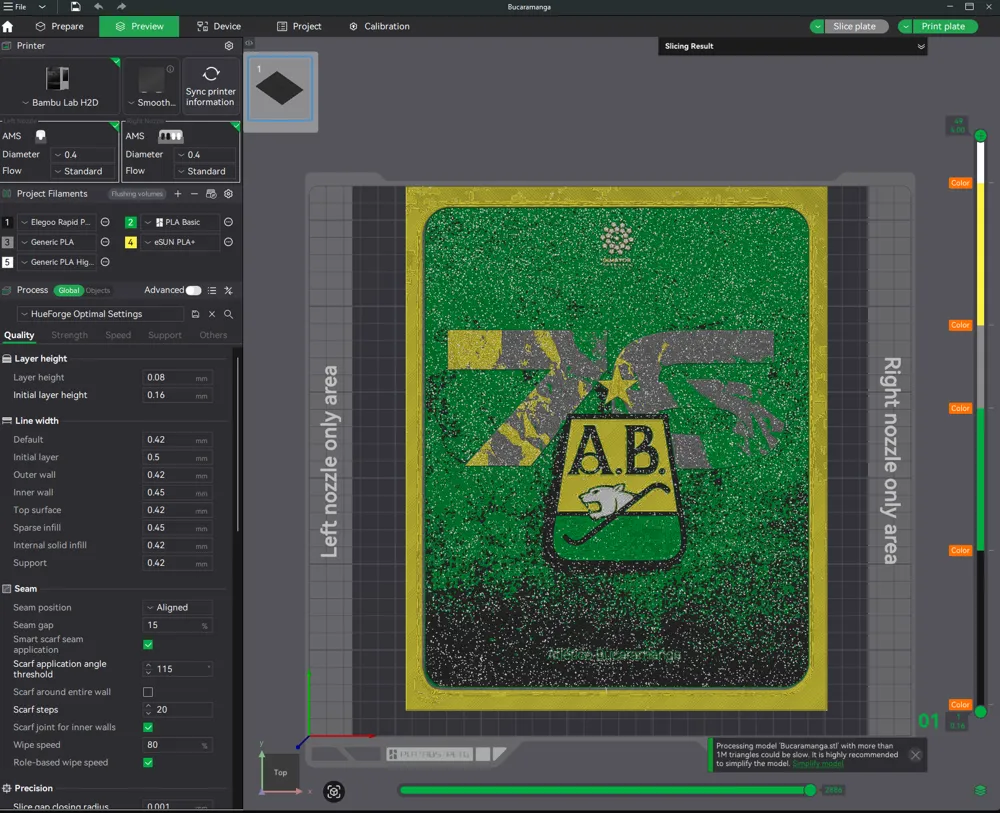Toggle Smart scarf seam application checkbox
This screenshot has width=1000, height=813.
click(x=148, y=645)
